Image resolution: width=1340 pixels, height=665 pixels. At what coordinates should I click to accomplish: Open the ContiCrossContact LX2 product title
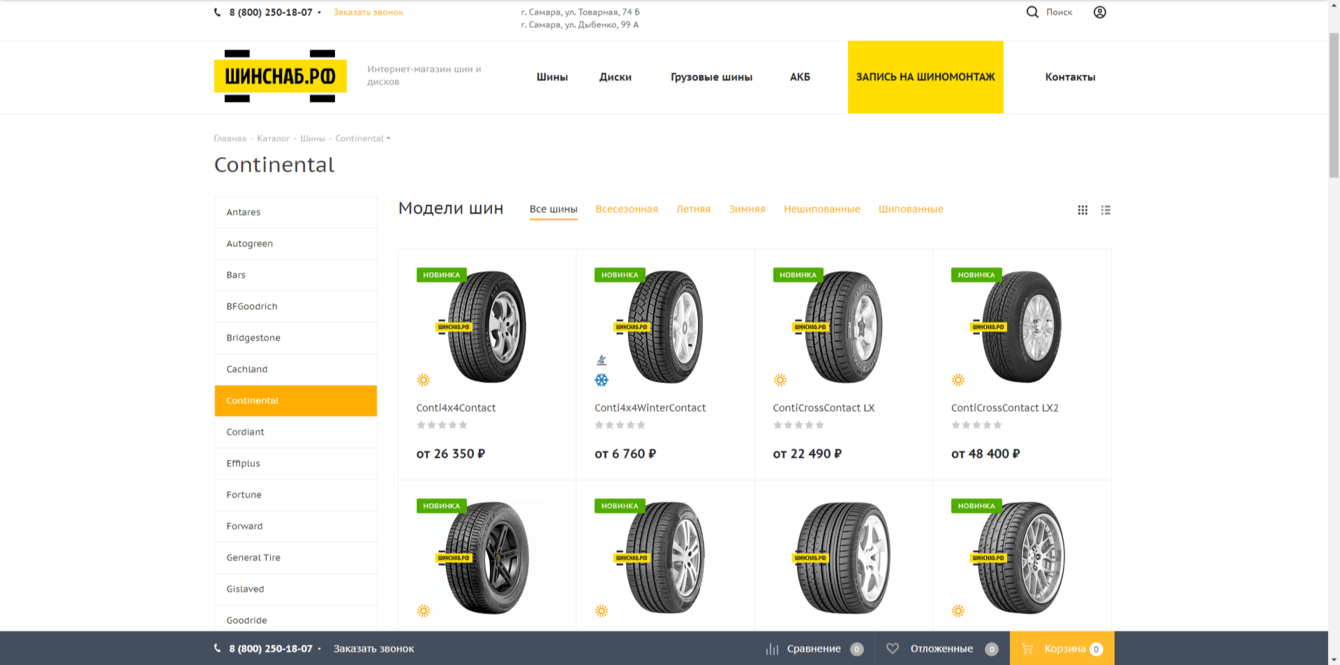1004,408
